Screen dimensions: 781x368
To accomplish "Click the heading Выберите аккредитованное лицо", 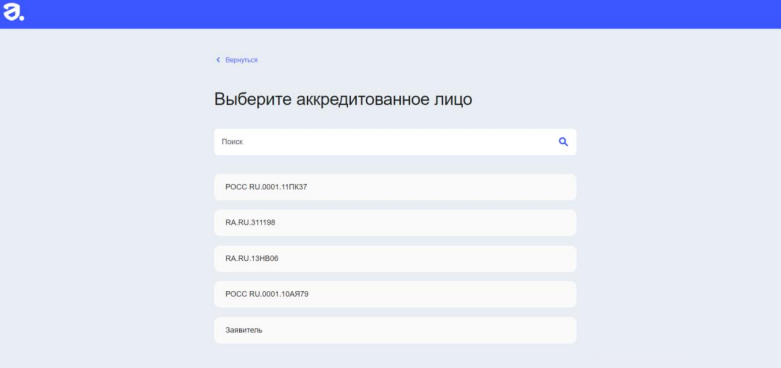I will click(x=343, y=99).
